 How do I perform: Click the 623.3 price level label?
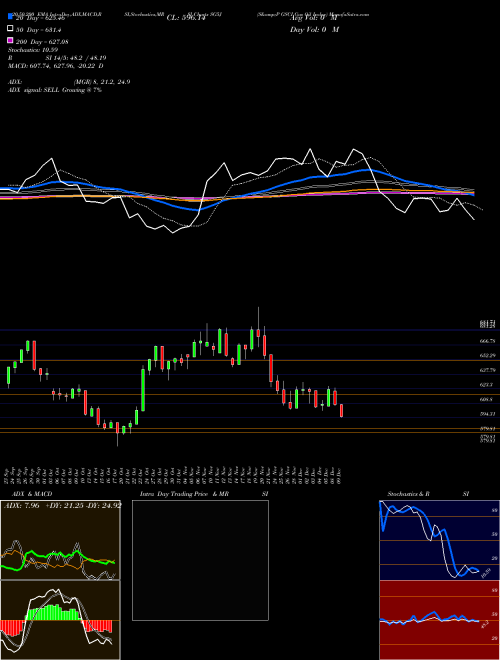(x=487, y=385)
